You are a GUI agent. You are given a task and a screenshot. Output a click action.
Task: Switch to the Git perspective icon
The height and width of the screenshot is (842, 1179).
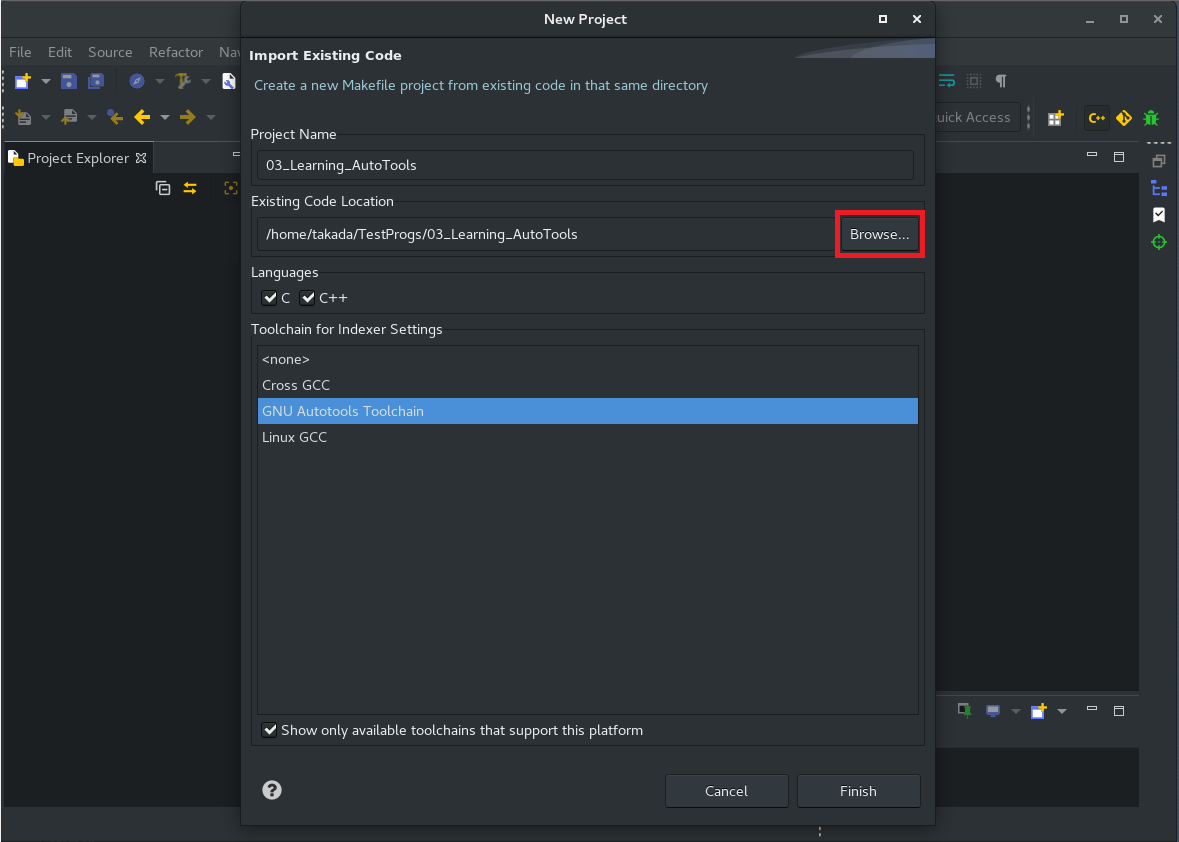point(1124,117)
